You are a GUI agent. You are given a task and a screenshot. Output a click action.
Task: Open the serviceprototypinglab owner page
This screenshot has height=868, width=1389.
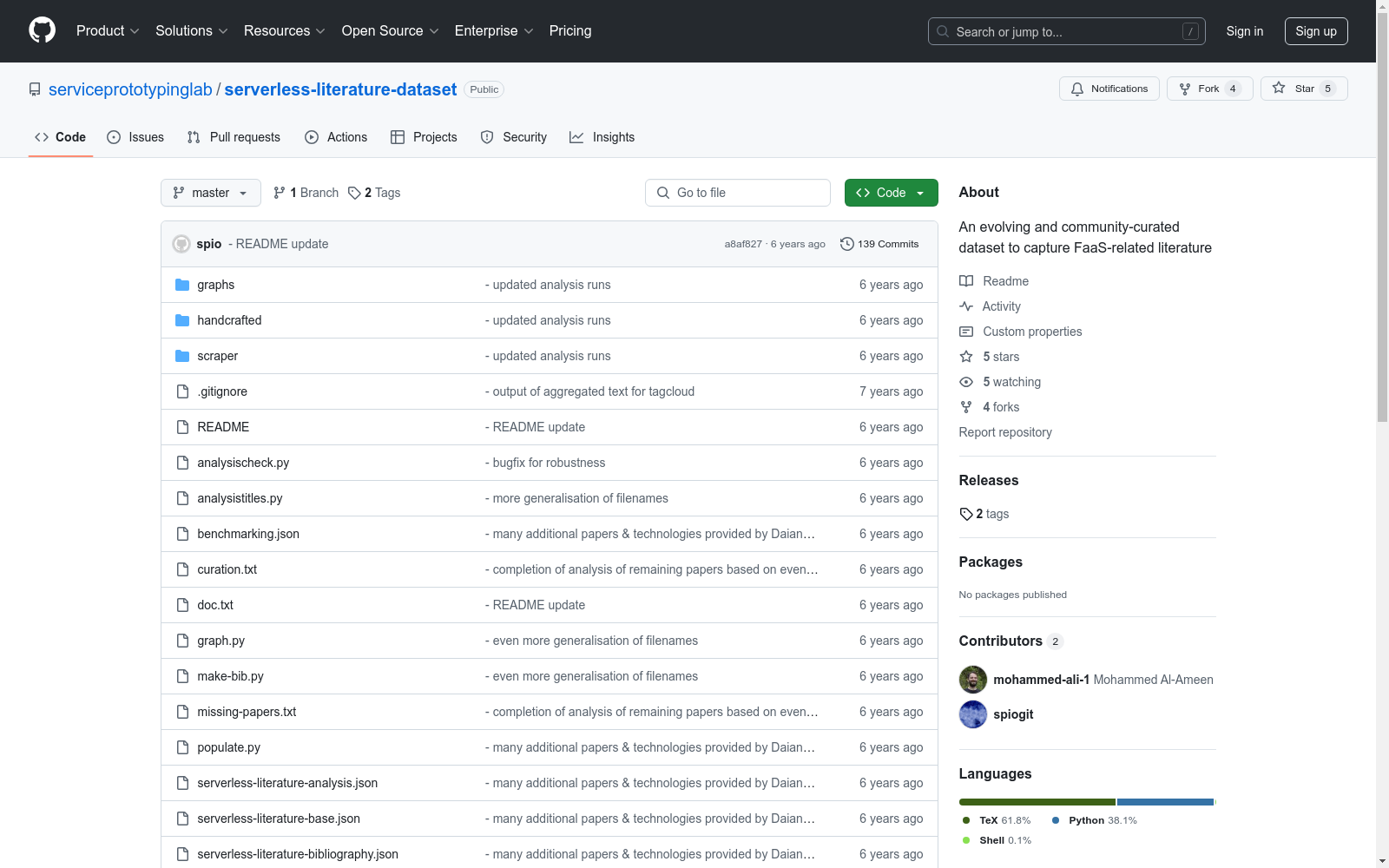(x=130, y=89)
